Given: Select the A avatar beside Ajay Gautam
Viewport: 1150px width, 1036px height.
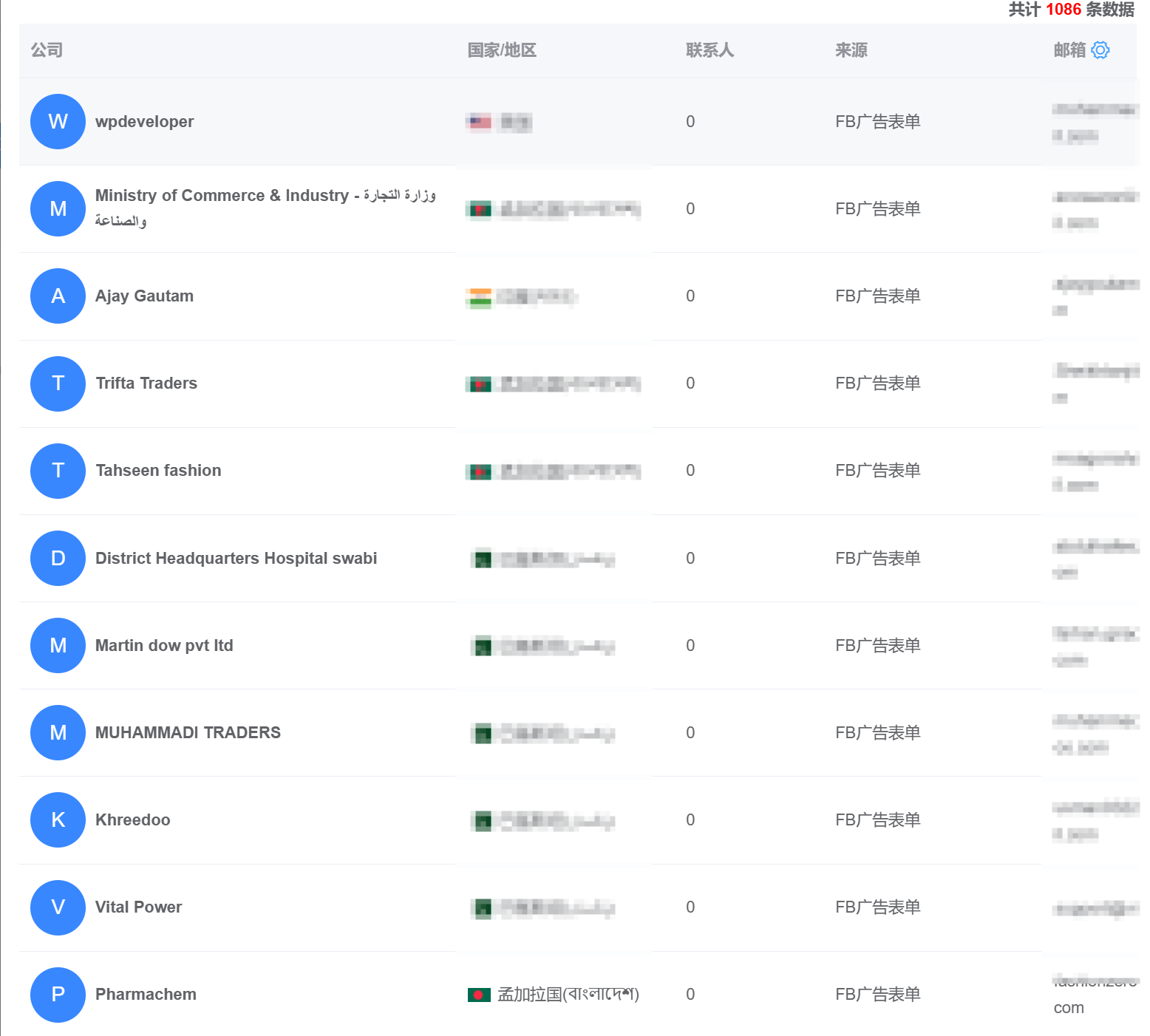Looking at the screenshot, I should (58, 296).
